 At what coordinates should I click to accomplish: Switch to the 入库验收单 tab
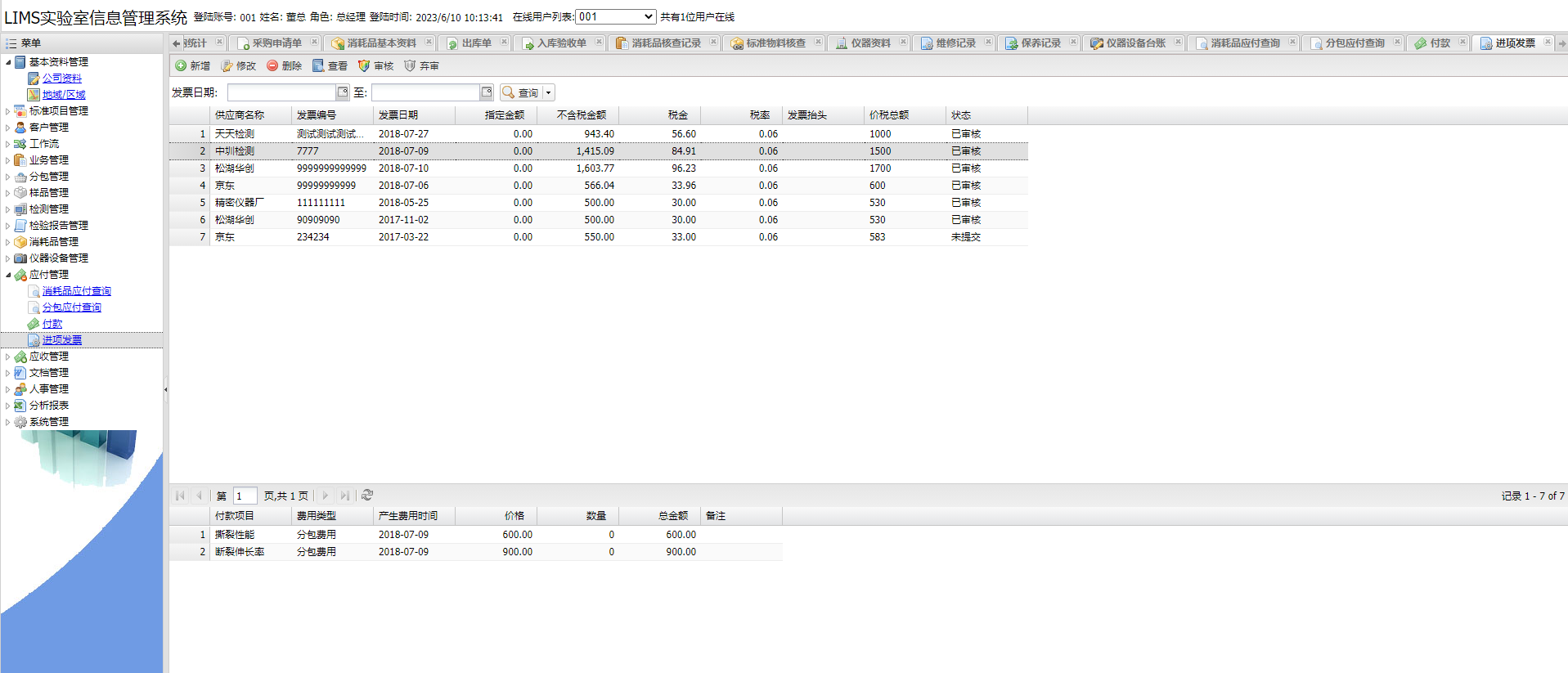pos(561,43)
